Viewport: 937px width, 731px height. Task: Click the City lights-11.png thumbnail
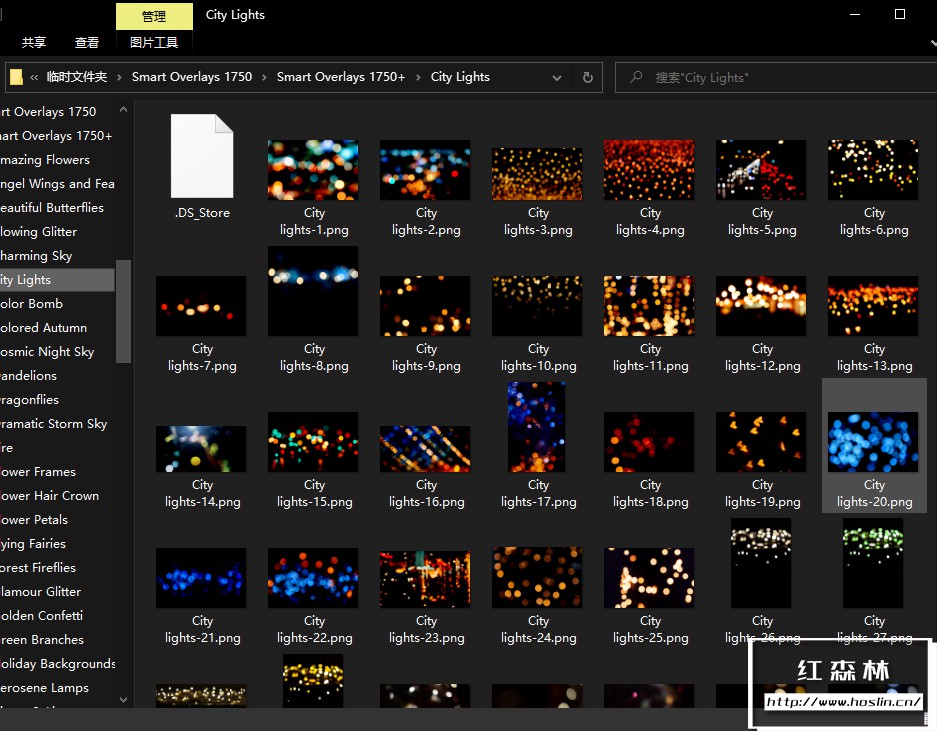pyautogui.click(x=649, y=306)
